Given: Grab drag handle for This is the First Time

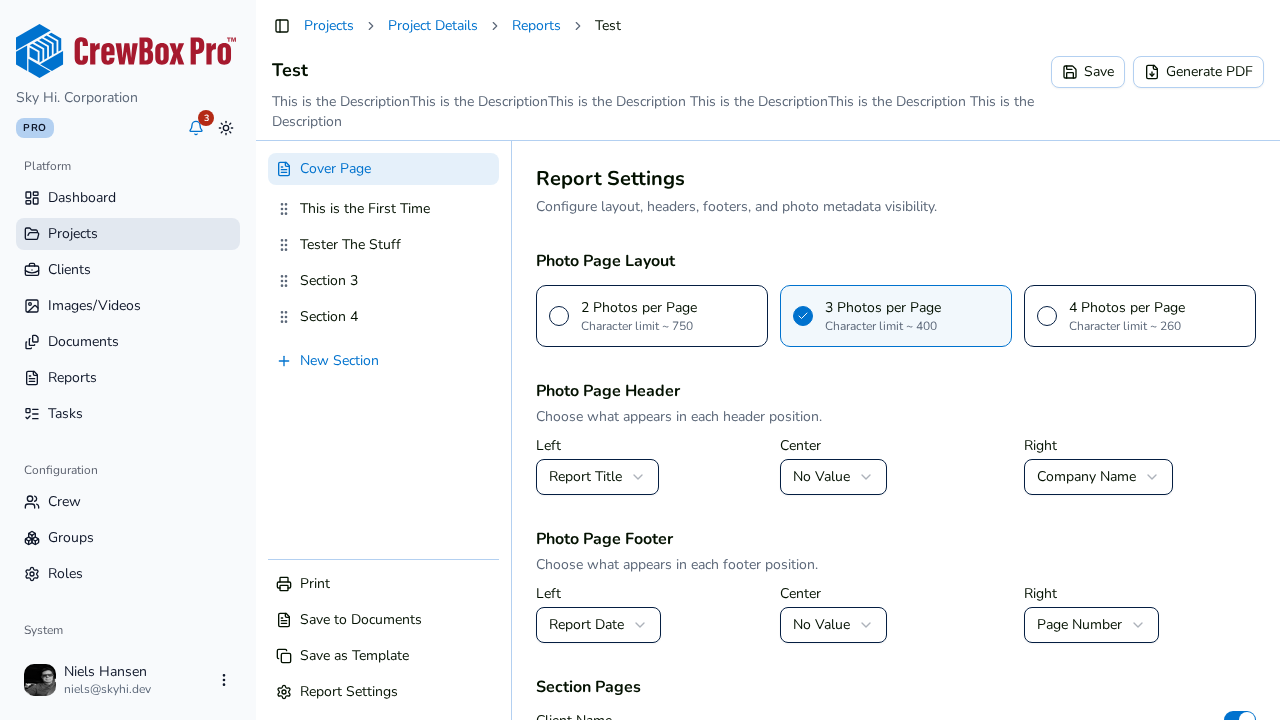Looking at the screenshot, I should coord(284,209).
